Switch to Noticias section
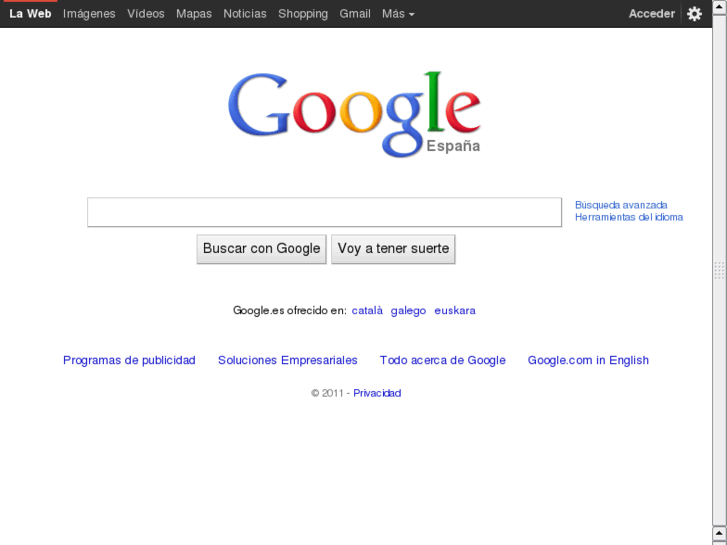 point(245,14)
